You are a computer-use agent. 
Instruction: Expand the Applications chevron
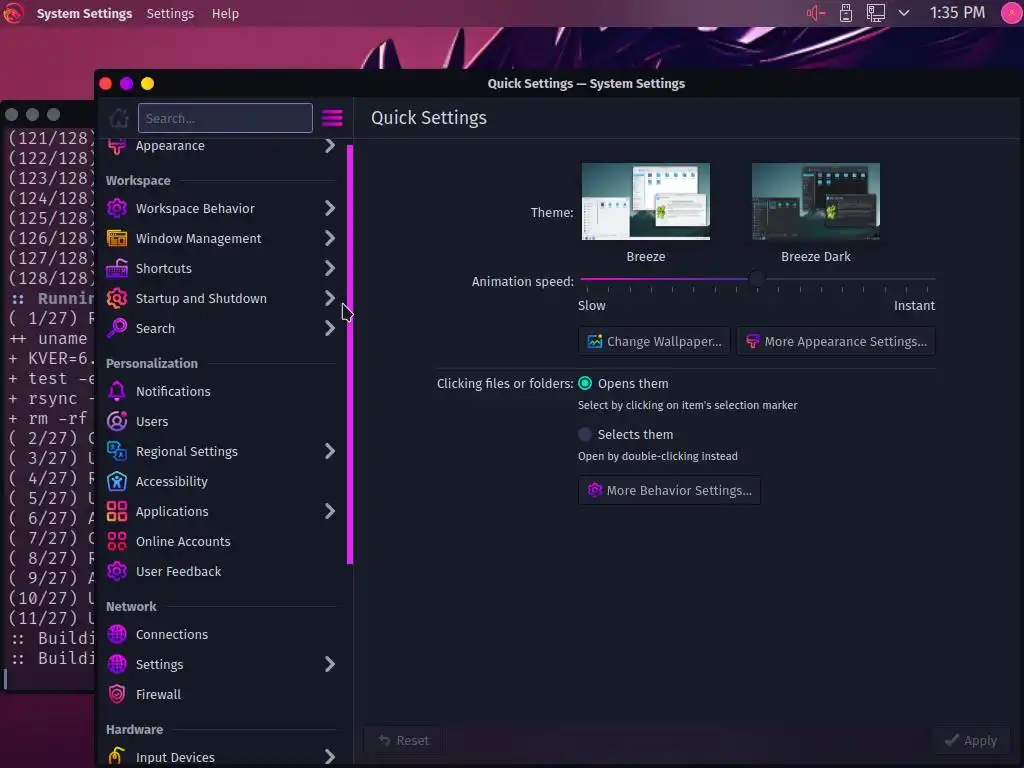click(x=330, y=511)
